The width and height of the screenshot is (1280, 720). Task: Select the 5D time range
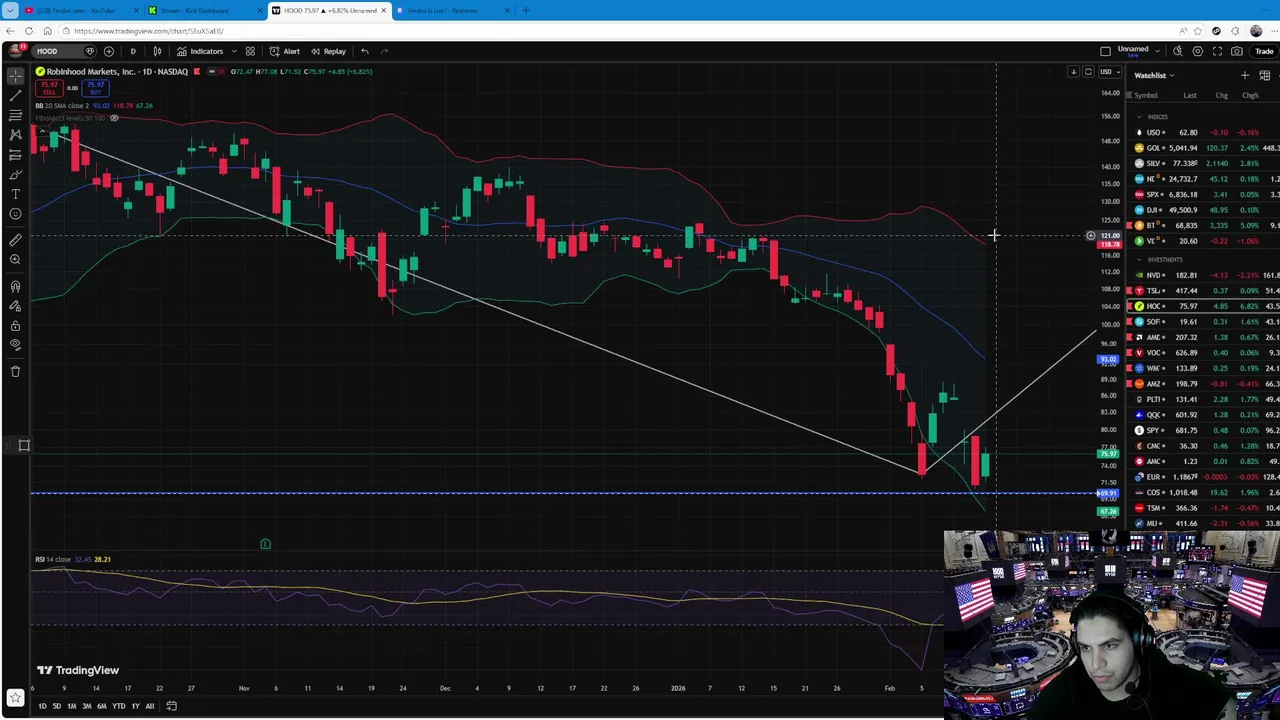pos(56,706)
